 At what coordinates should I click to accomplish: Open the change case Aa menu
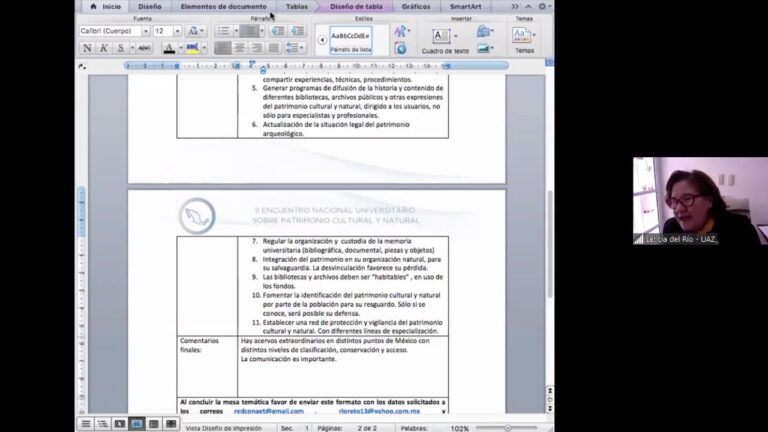coord(195,31)
